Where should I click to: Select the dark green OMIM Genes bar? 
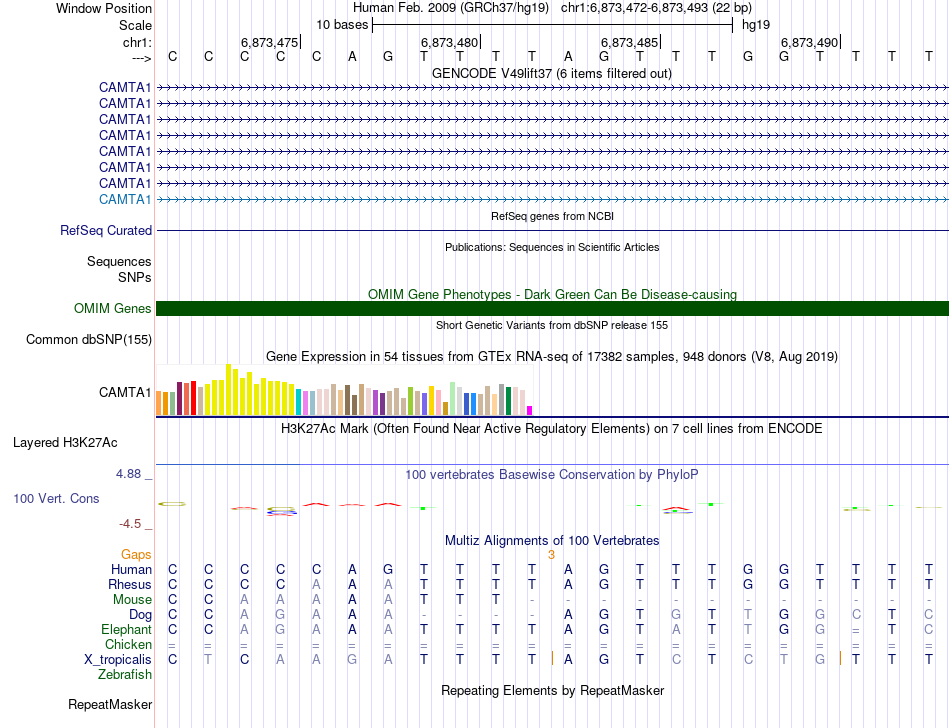coord(552,308)
